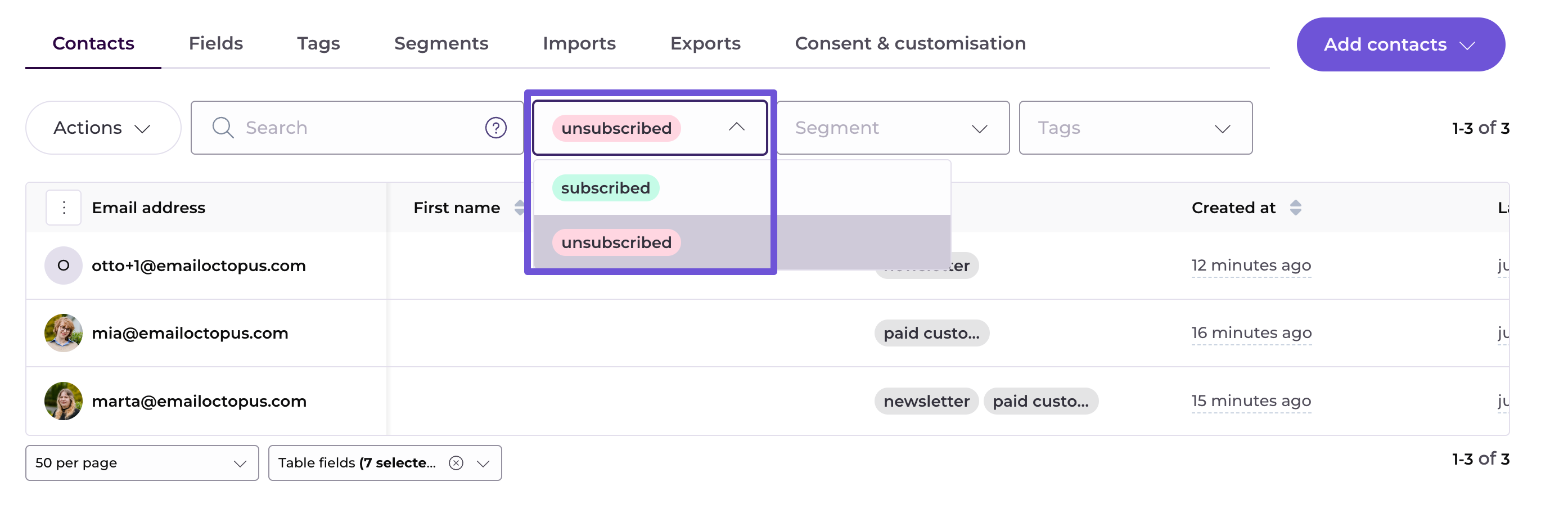Open the Actions menu button

point(103,128)
